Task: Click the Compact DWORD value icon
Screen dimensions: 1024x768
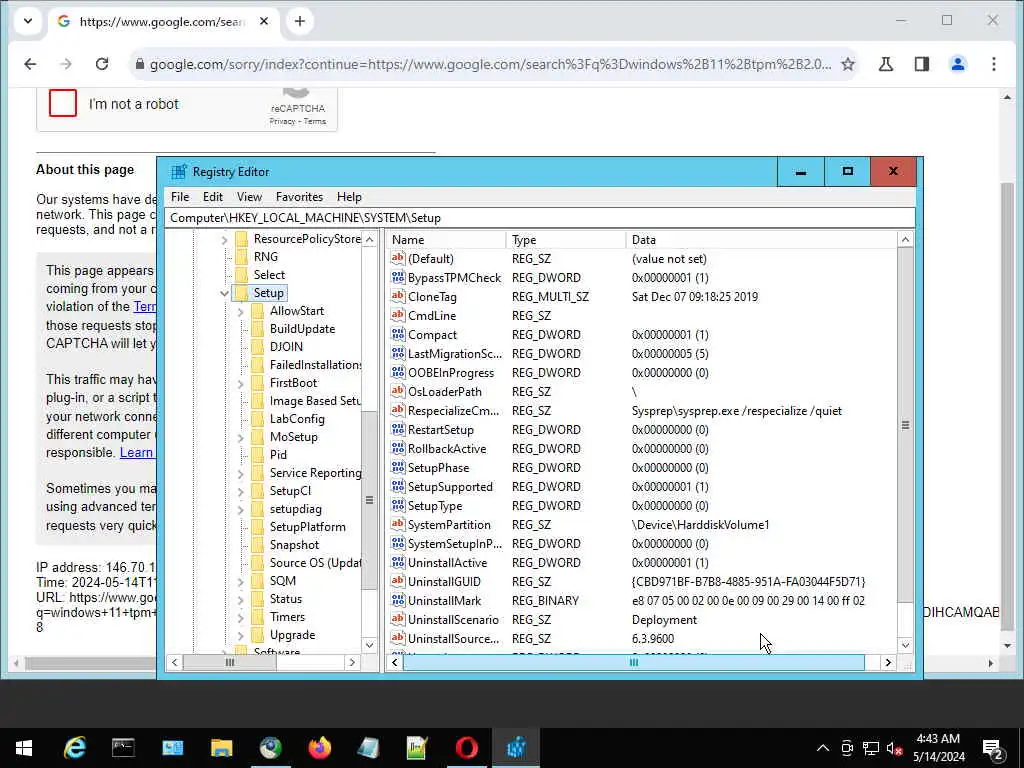Action: click(x=398, y=334)
